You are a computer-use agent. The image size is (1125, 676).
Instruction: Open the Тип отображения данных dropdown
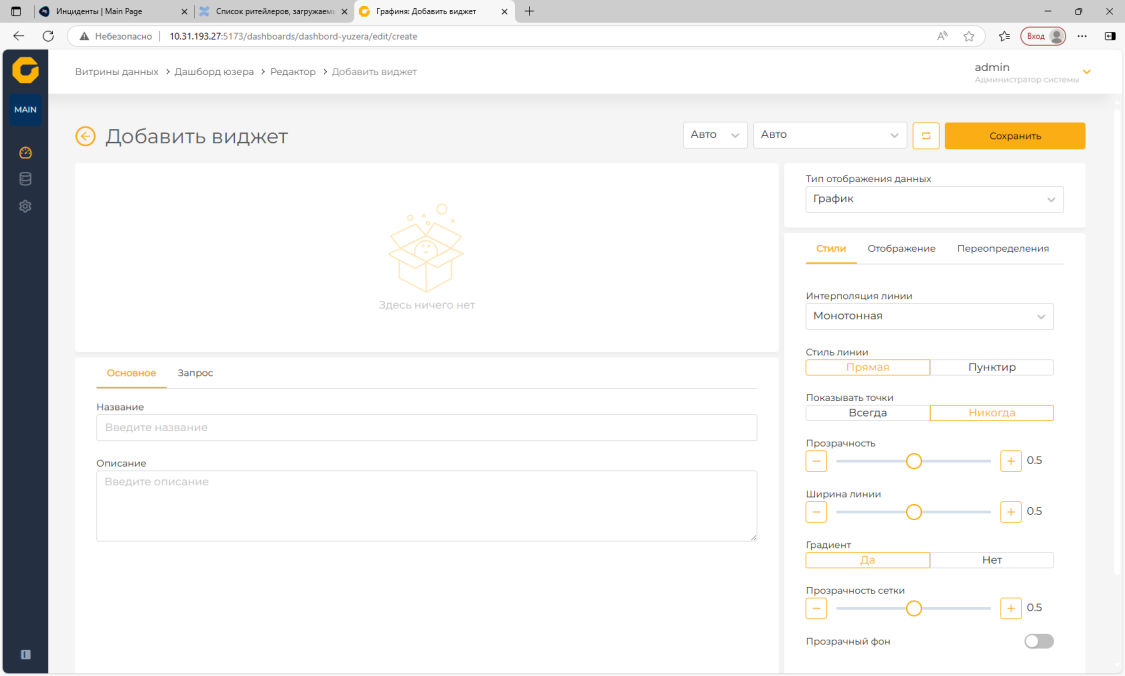(x=934, y=199)
